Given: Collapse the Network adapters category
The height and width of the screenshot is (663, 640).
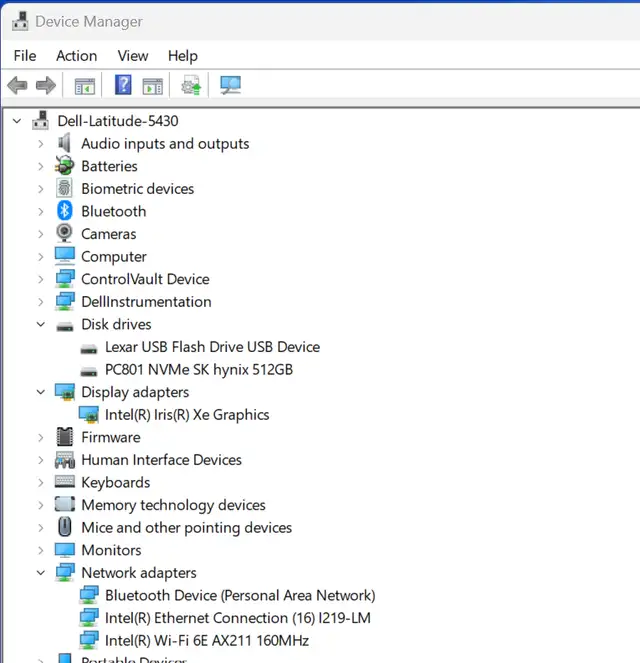Looking at the screenshot, I should [41, 573].
